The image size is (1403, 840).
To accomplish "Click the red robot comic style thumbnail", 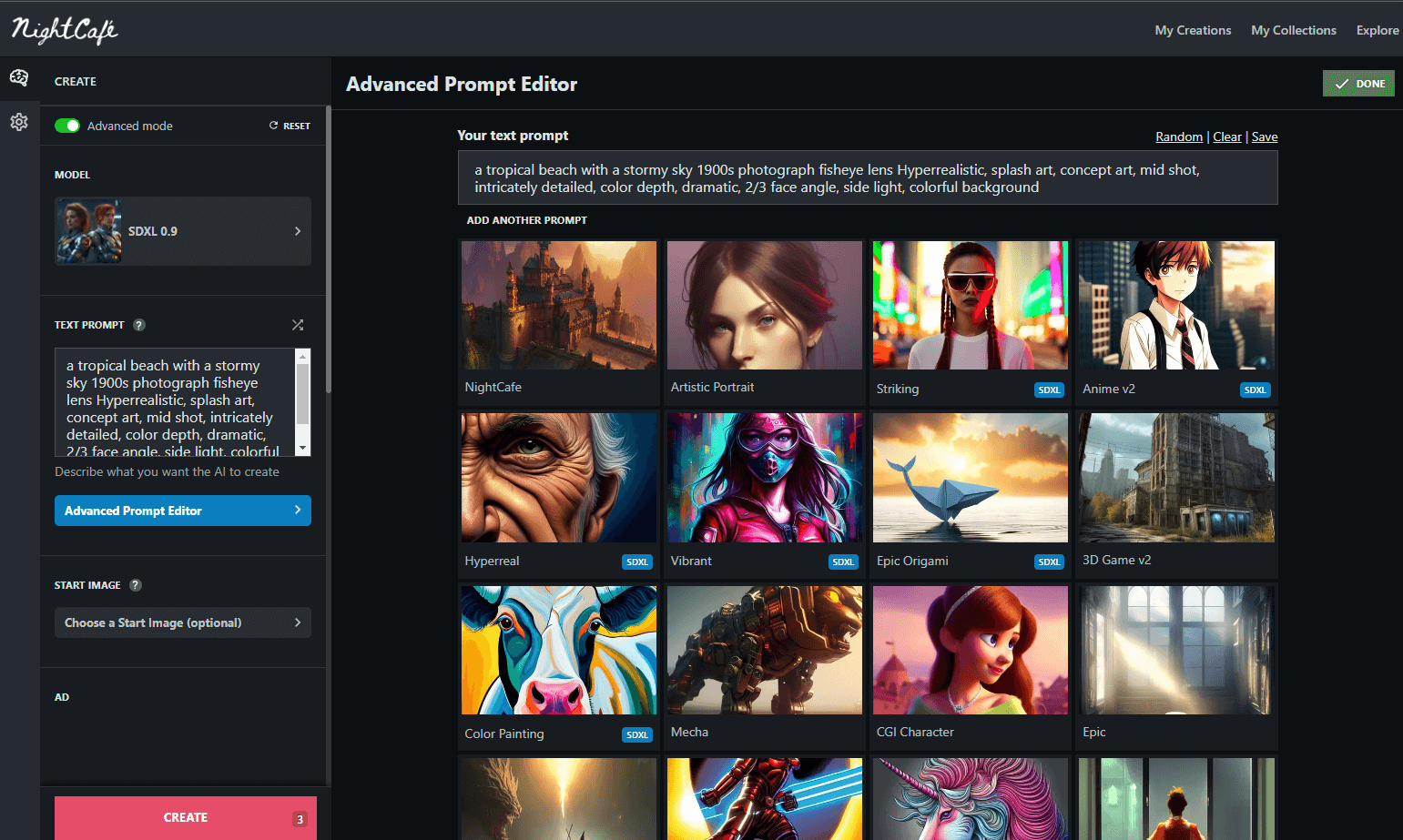I will [765, 799].
